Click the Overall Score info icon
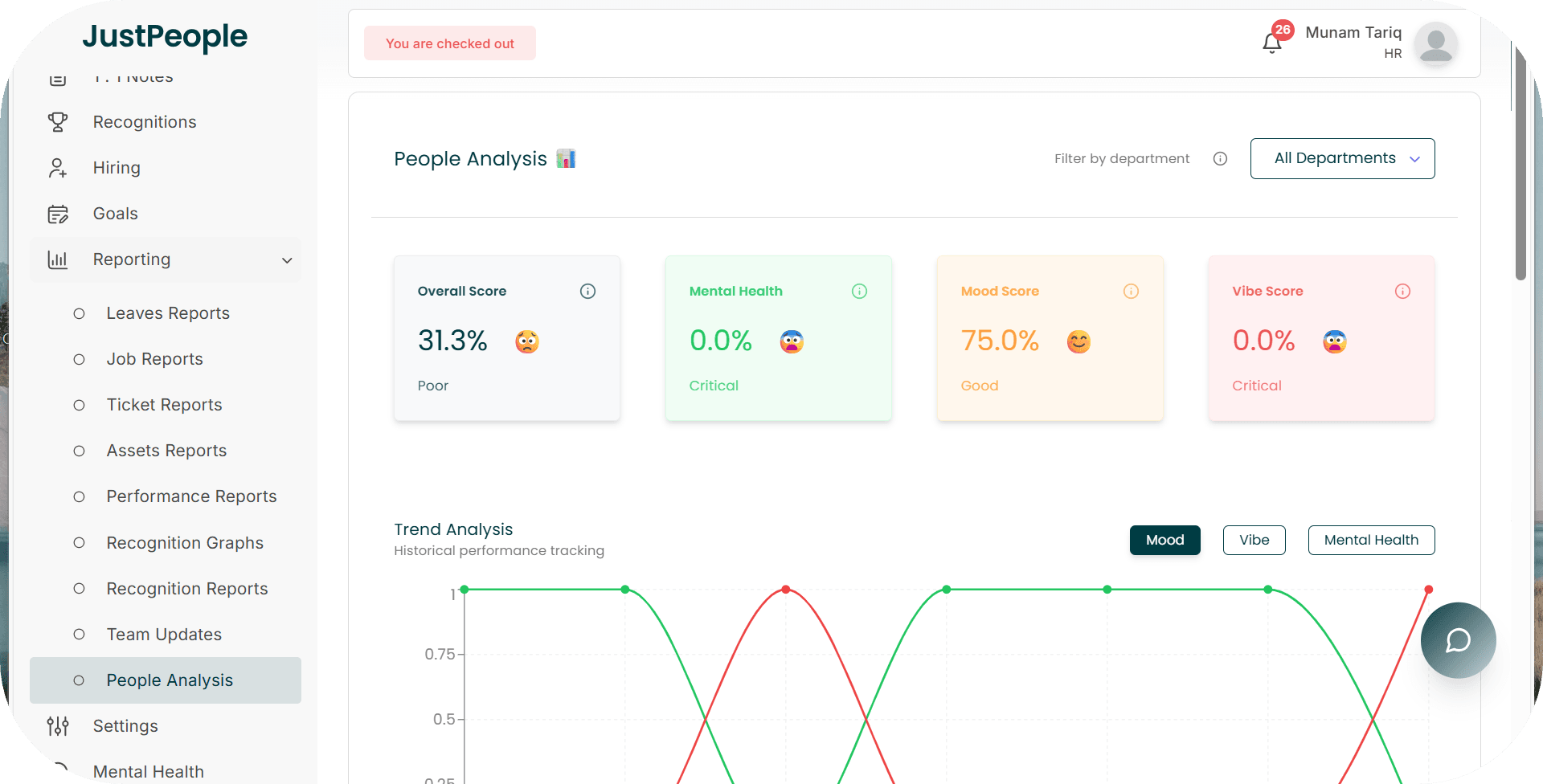Viewport: 1543px width, 784px height. pos(587,291)
